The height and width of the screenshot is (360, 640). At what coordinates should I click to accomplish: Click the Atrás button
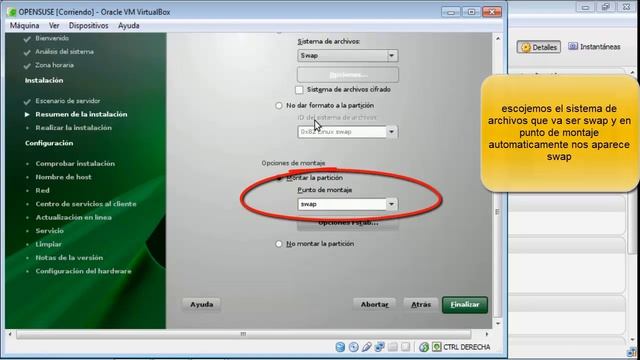tap(421, 305)
